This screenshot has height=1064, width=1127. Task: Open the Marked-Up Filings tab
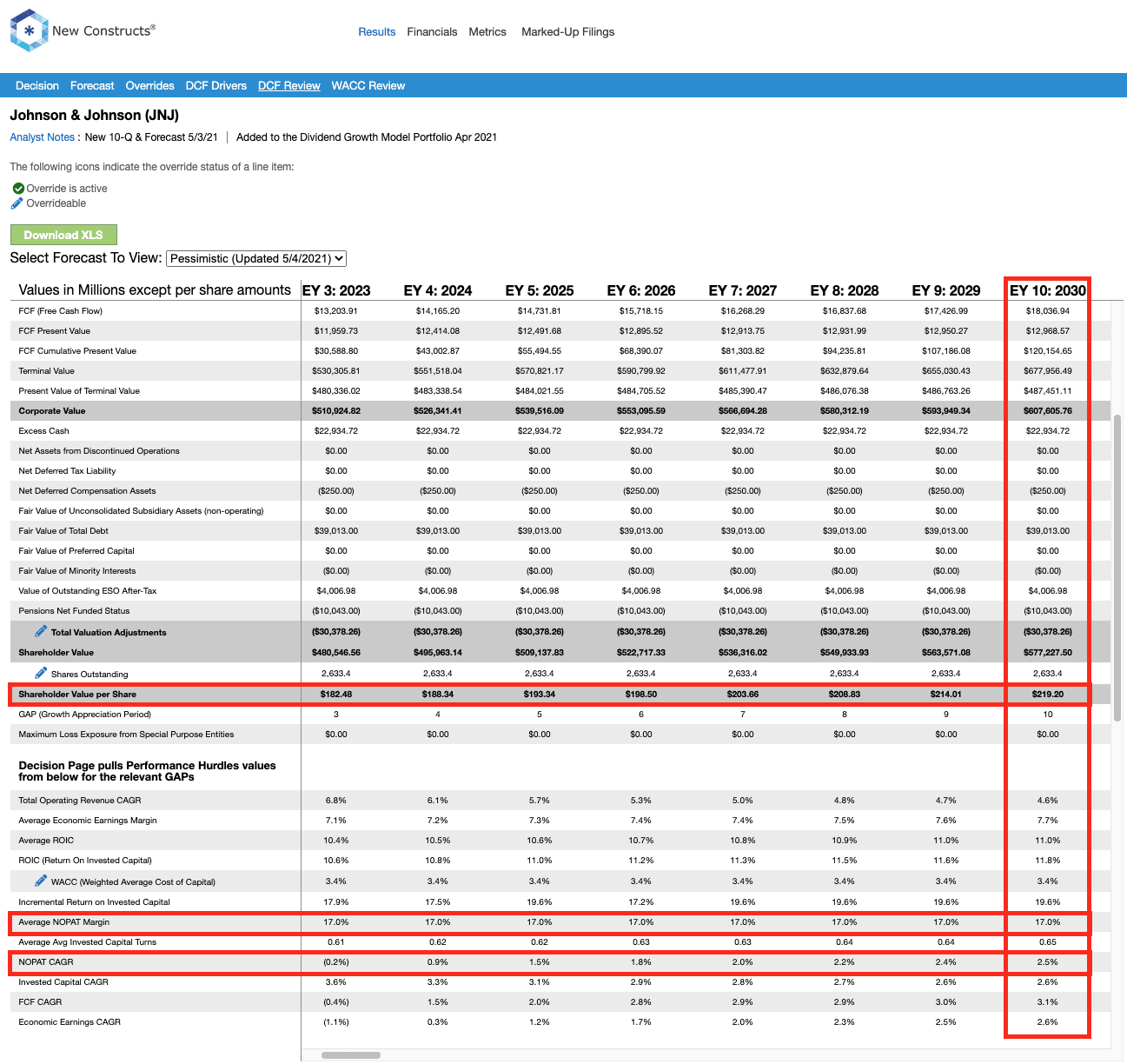tap(567, 31)
